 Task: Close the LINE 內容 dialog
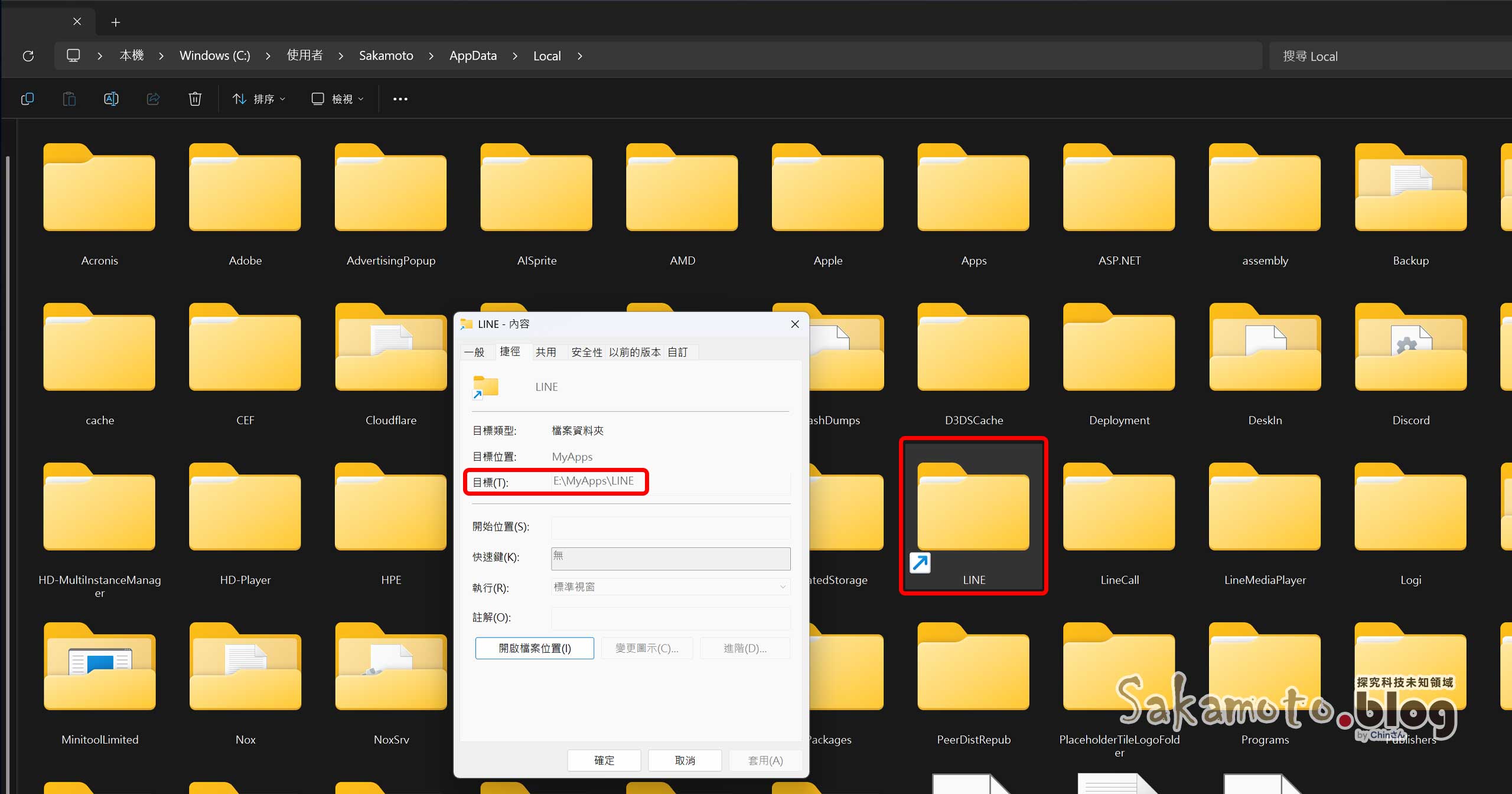pos(795,324)
